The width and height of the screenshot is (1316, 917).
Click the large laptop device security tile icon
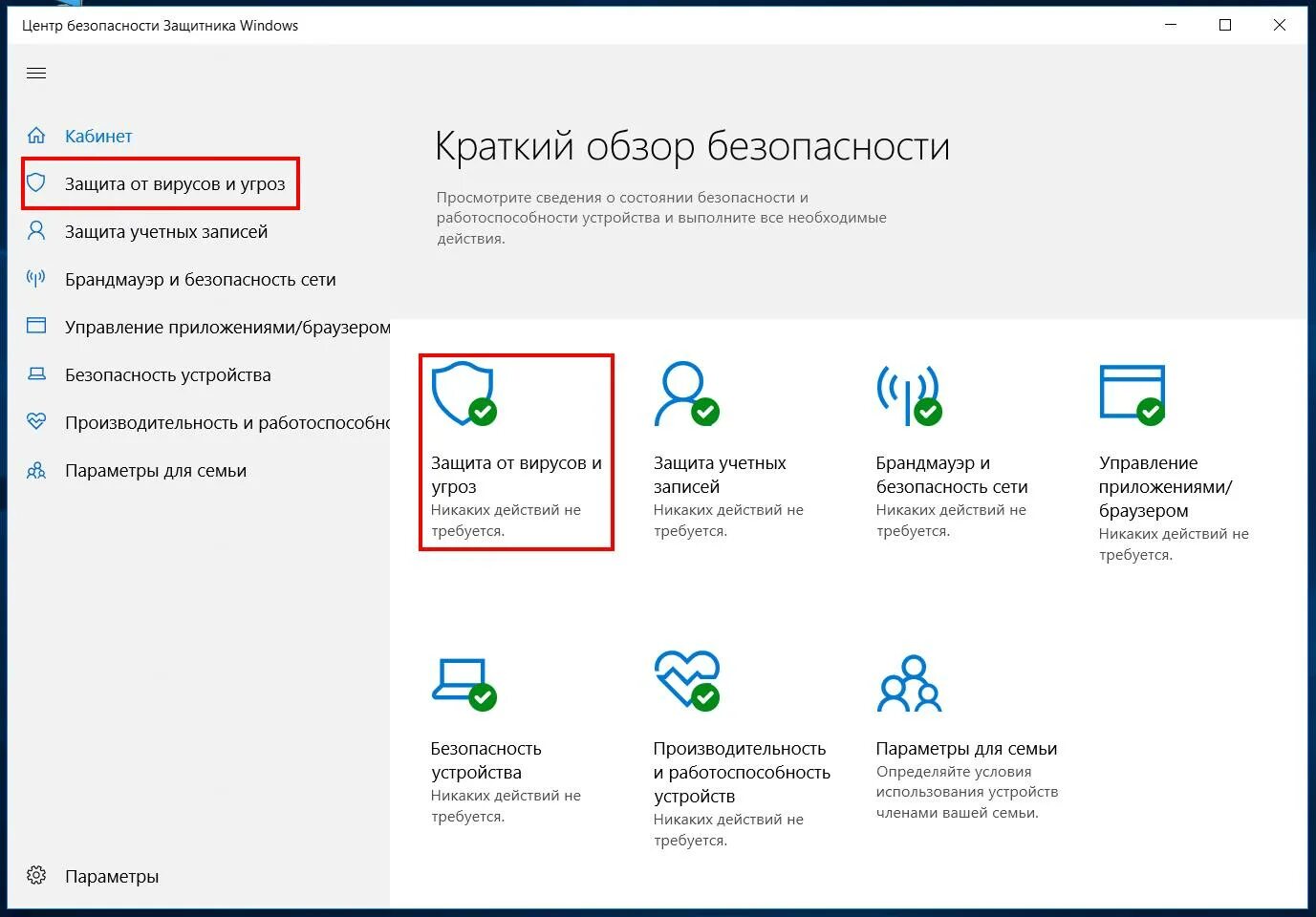(x=464, y=684)
